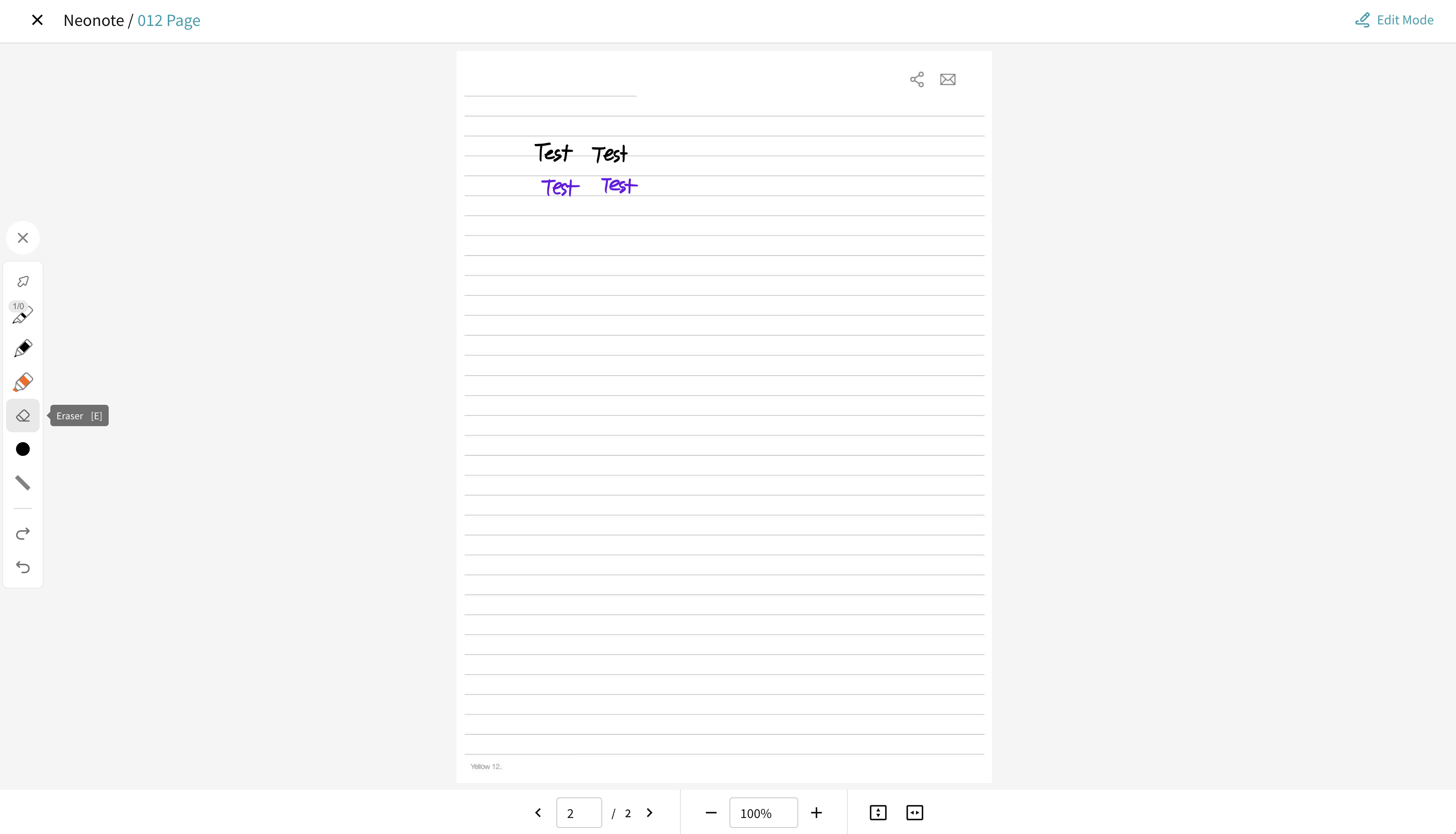Collapse the floating tool palette

[23, 238]
